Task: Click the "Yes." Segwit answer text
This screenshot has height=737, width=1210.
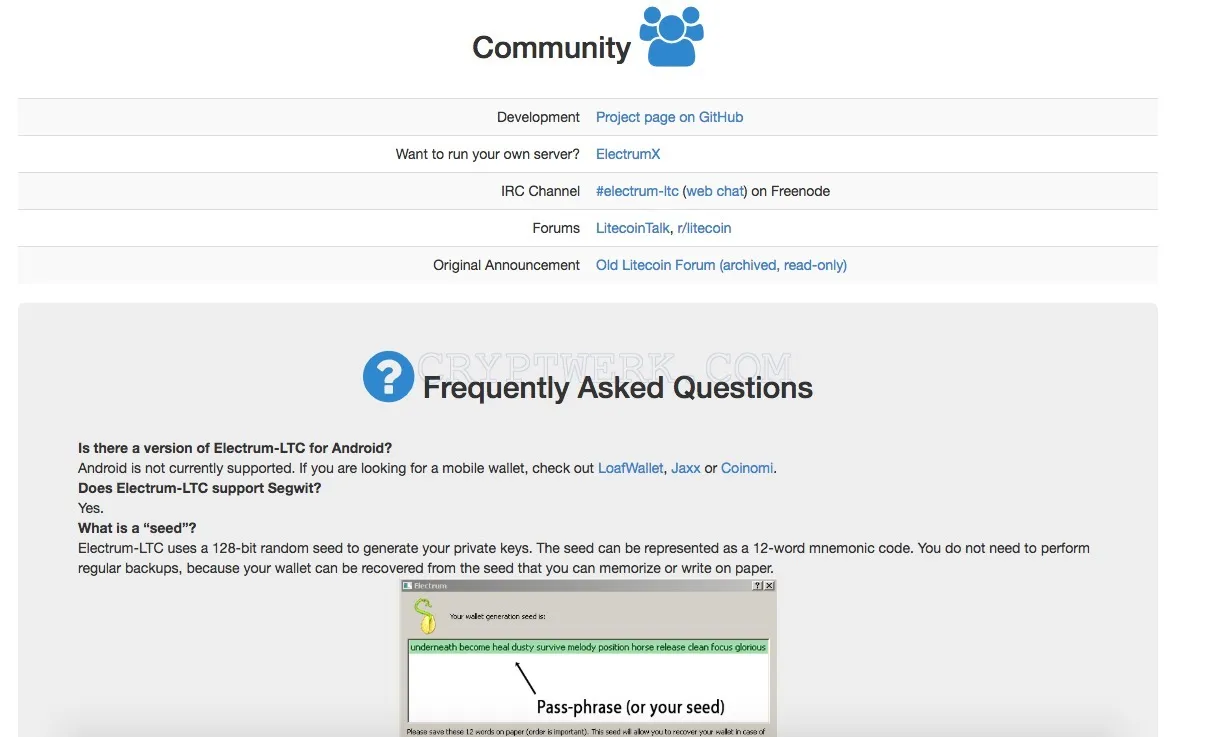Action: coord(91,508)
